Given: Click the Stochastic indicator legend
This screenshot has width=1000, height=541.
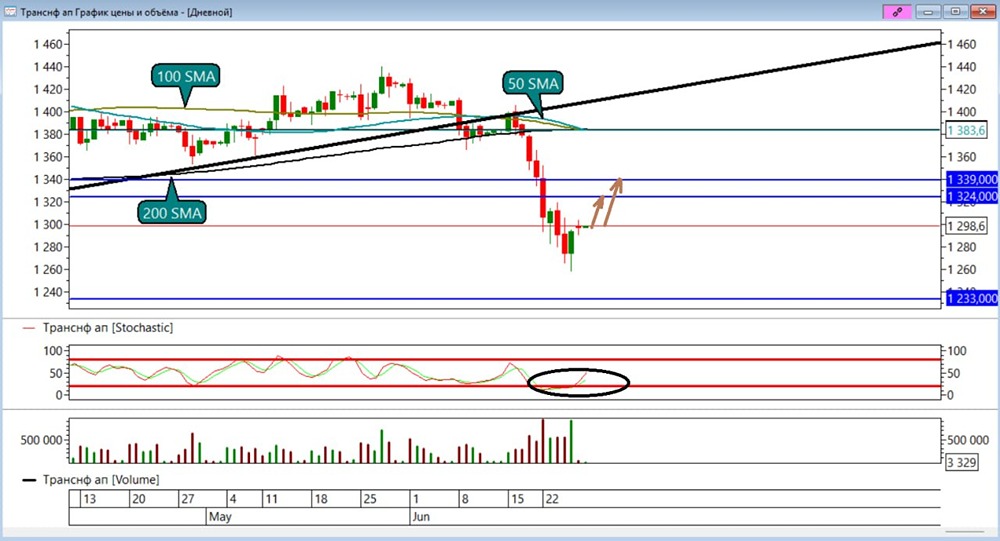Looking at the screenshot, I should (x=98, y=328).
